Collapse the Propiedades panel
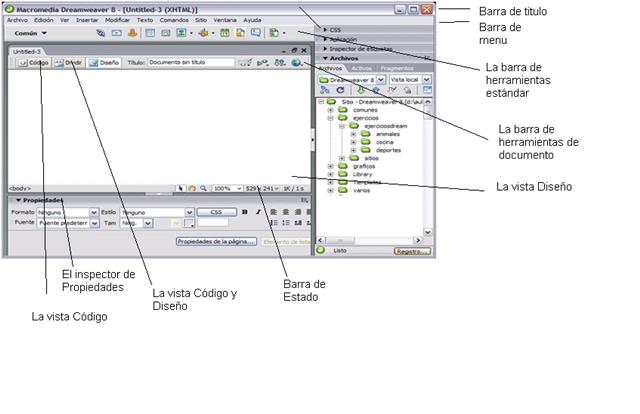 tap(18, 200)
